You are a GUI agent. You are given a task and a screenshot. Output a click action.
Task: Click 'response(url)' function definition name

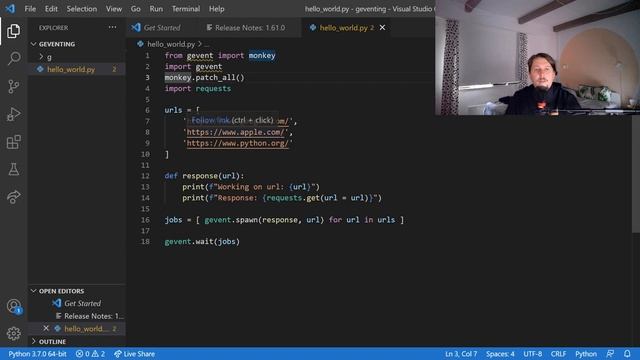(x=211, y=176)
